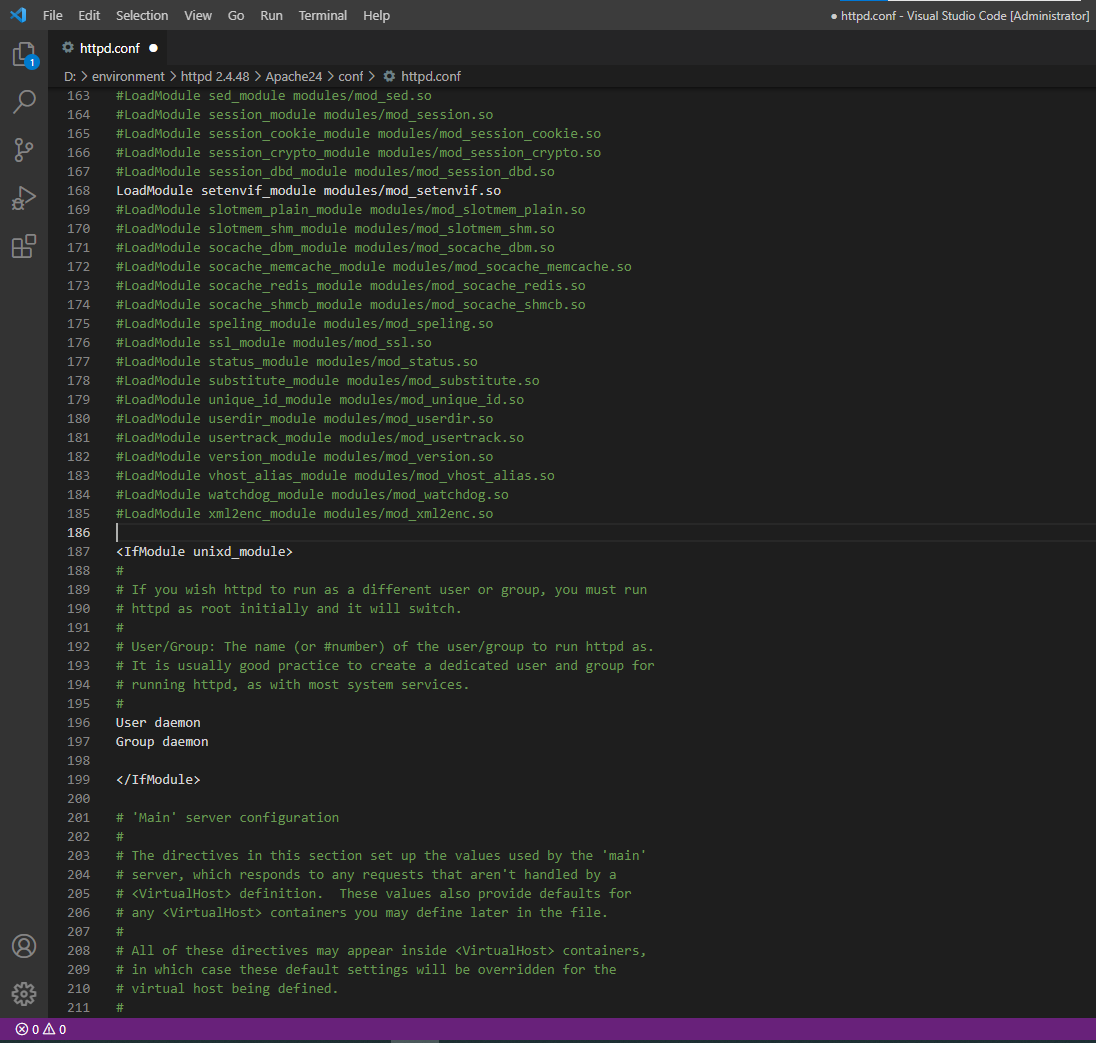Open the Source Control view icon
Screen dimensions: 1096x1043
click(24, 150)
